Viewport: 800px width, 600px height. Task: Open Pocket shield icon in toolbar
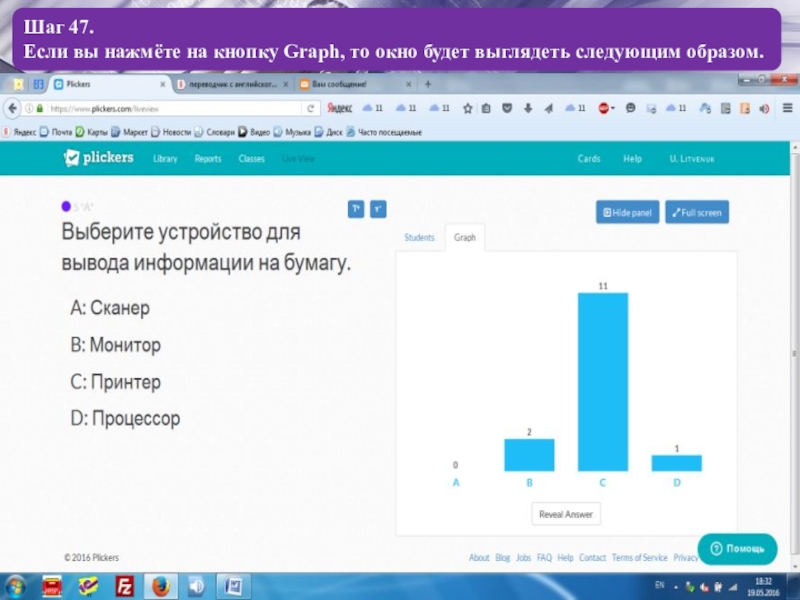click(507, 108)
